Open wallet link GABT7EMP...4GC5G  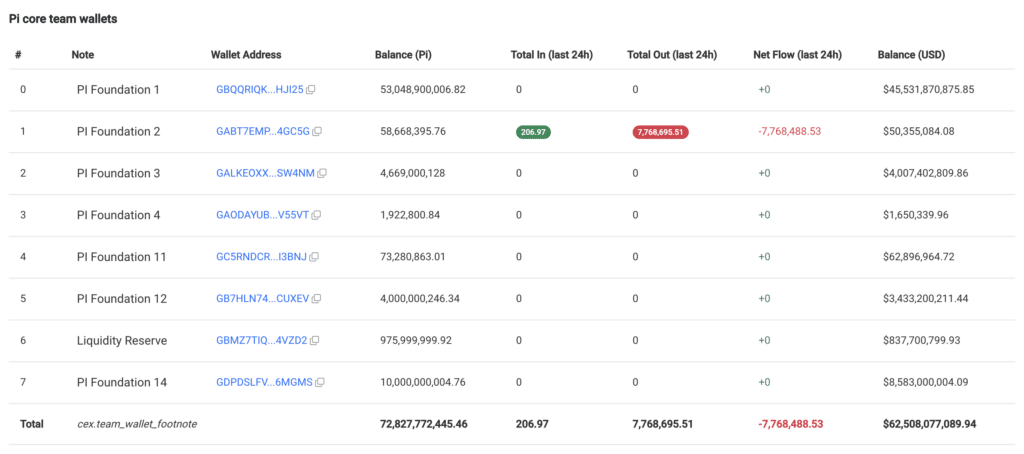263,132
